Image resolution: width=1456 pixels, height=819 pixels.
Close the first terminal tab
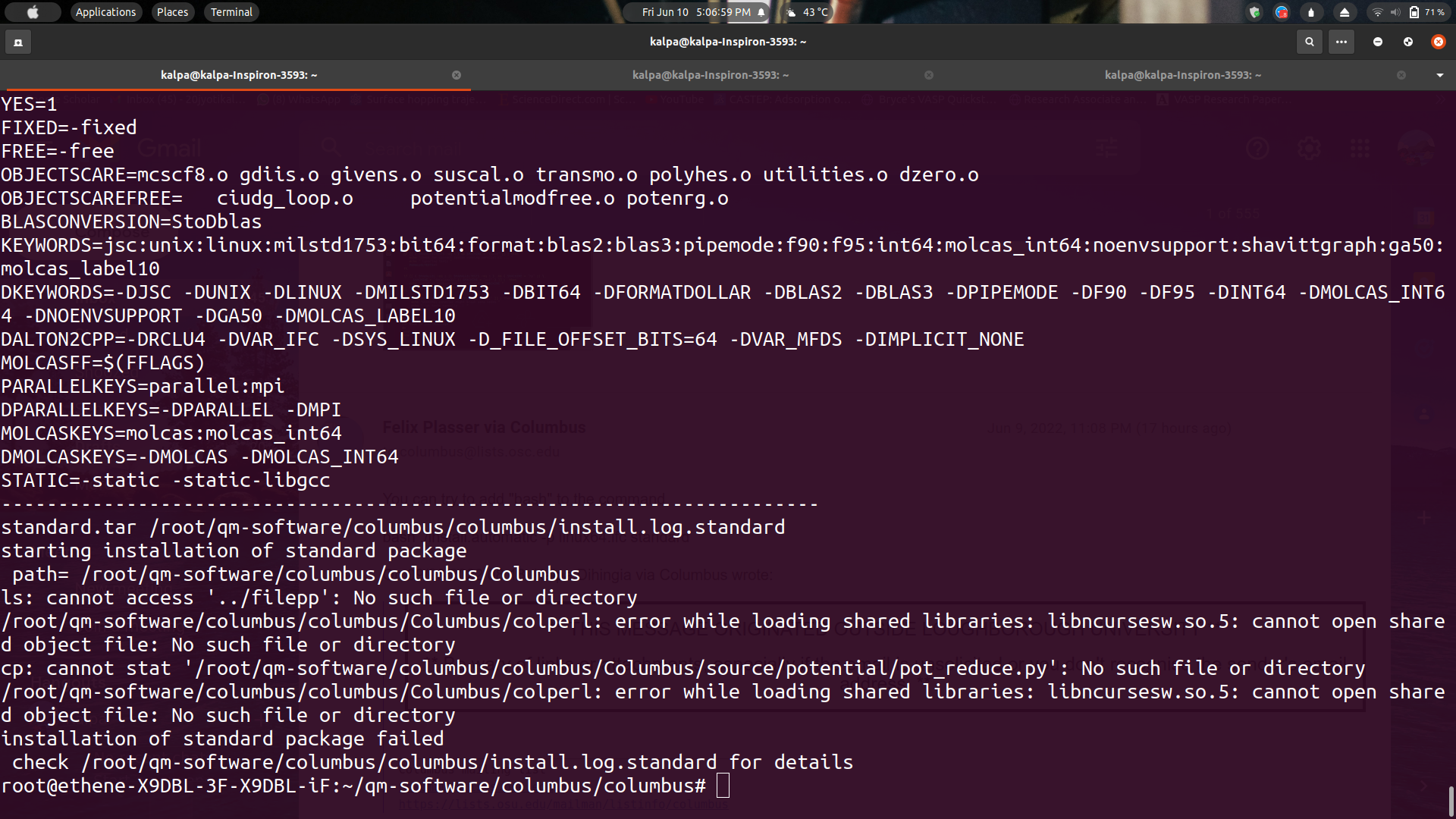pyautogui.click(x=457, y=75)
